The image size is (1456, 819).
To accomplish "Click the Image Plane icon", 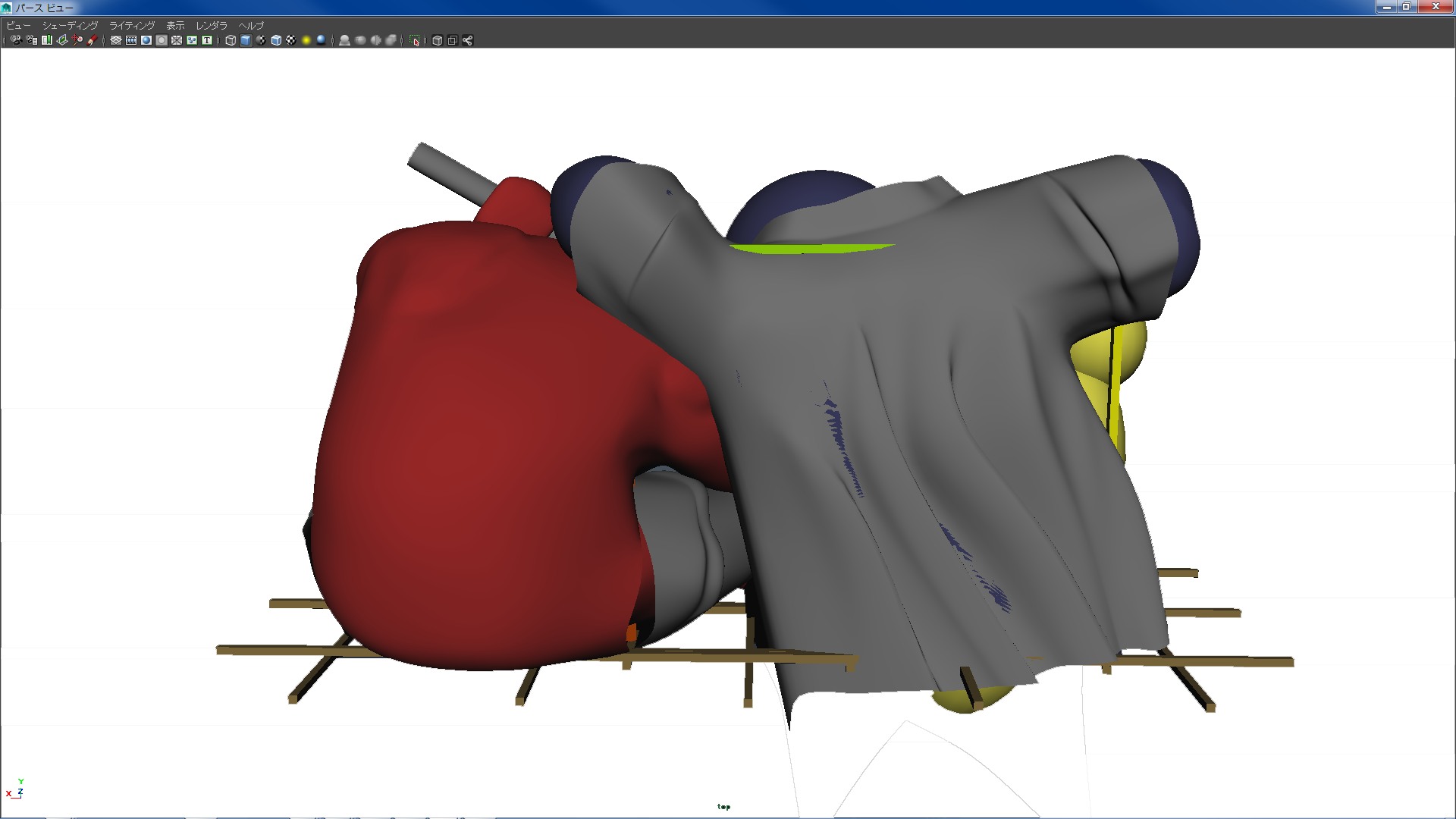I will (x=62, y=40).
